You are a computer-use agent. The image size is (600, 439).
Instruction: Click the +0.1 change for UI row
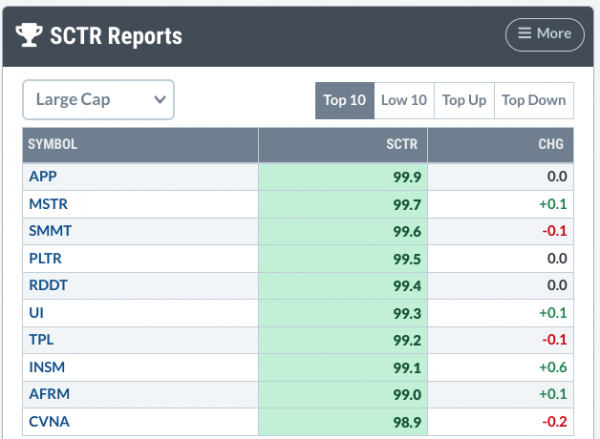coord(553,313)
